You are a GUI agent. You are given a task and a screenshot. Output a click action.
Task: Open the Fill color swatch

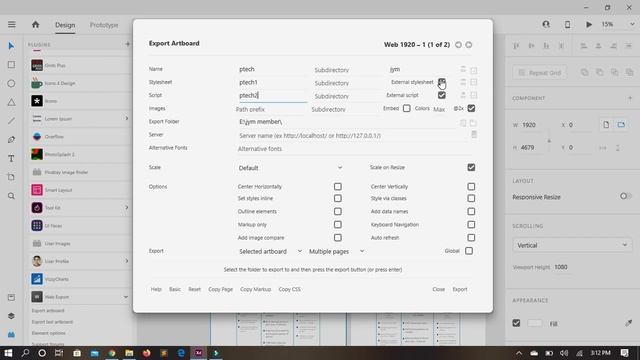534,323
